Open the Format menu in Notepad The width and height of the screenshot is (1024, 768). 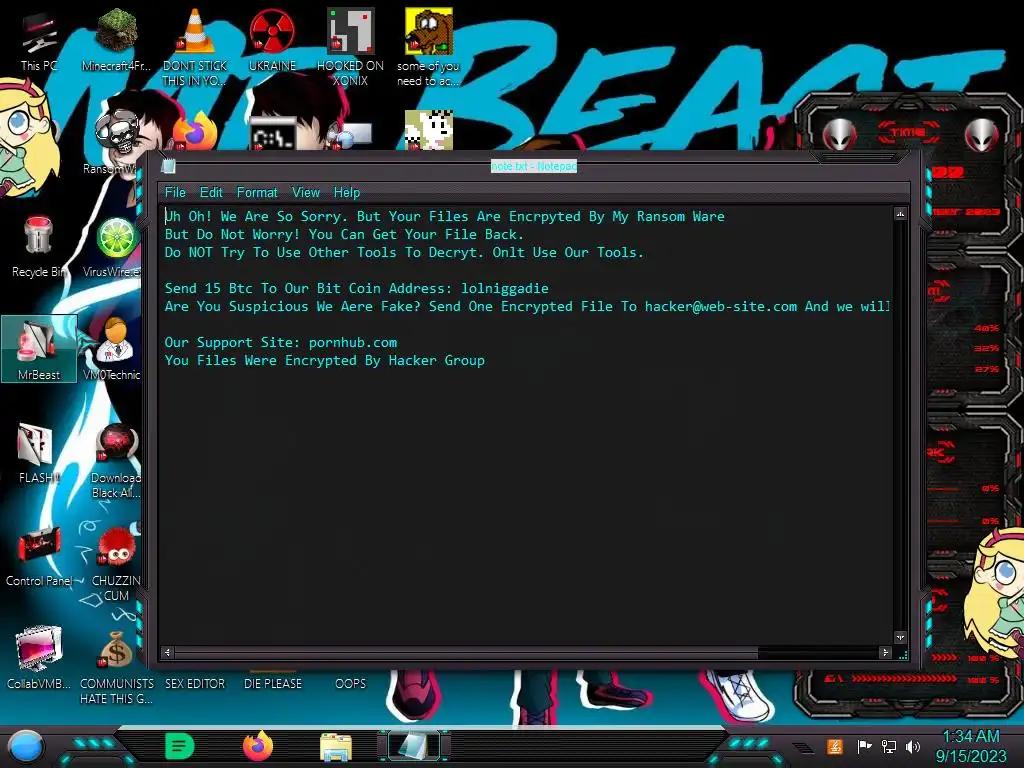pos(257,193)
